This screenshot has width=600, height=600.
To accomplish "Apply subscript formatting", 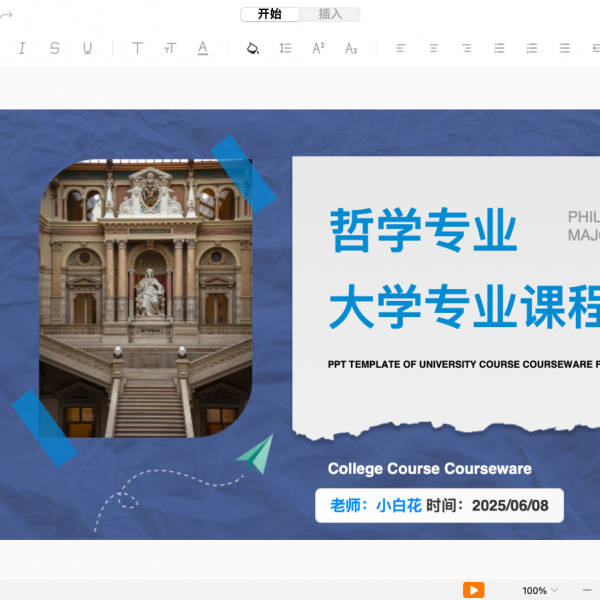I will coord(351,48).
